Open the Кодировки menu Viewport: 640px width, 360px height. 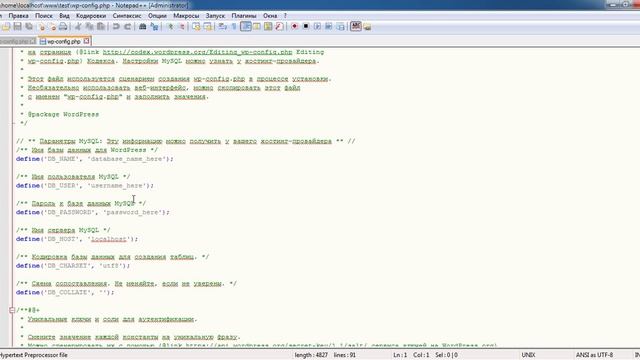click(x=91, y=16)
